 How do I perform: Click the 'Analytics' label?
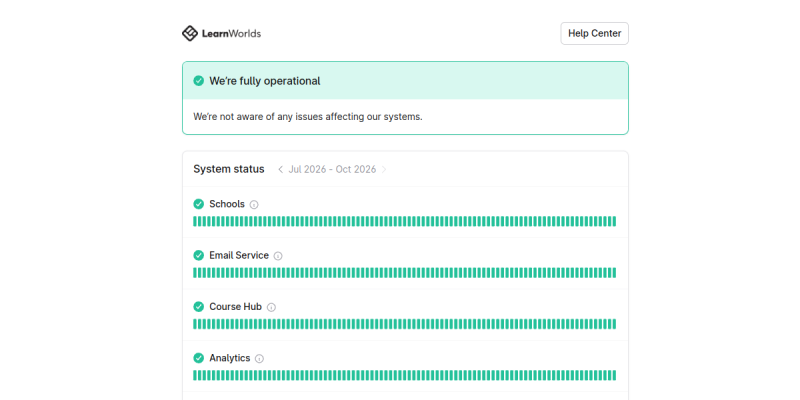click(x=230, y=358)
